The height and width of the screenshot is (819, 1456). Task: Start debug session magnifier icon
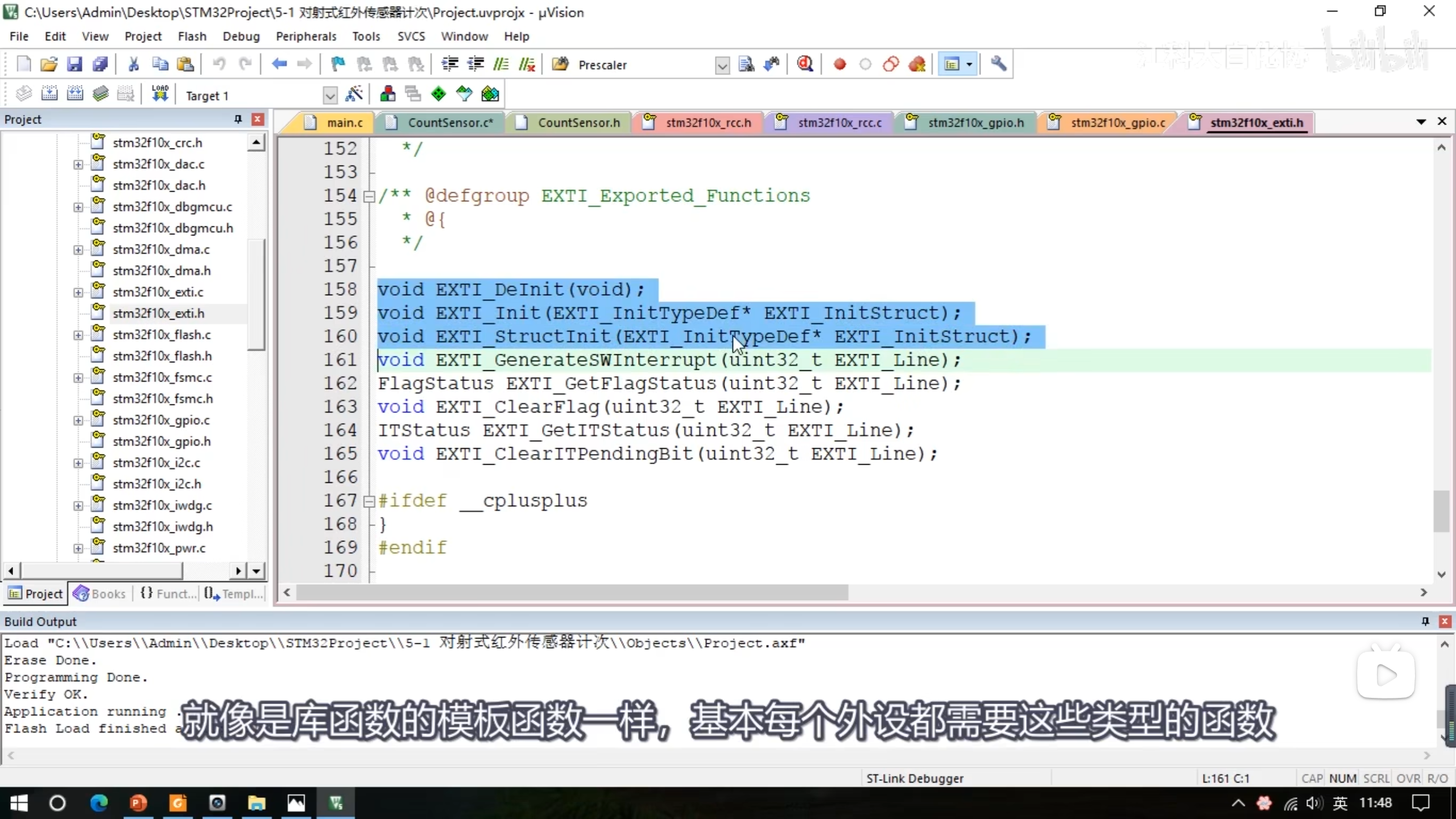click(805, 64)
